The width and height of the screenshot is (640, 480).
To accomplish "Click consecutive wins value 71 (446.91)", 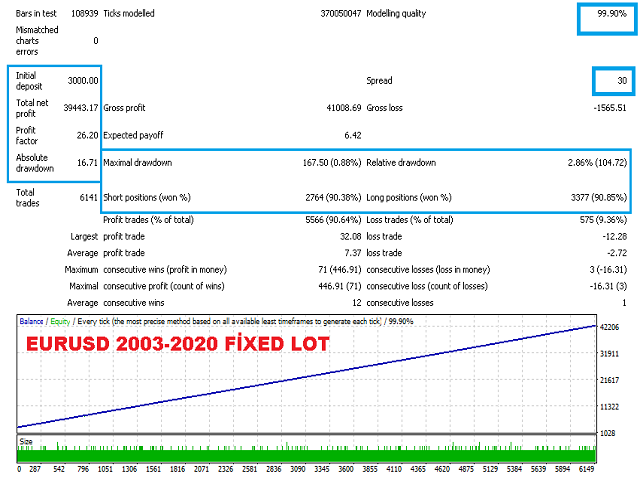I will click(340, 270).
